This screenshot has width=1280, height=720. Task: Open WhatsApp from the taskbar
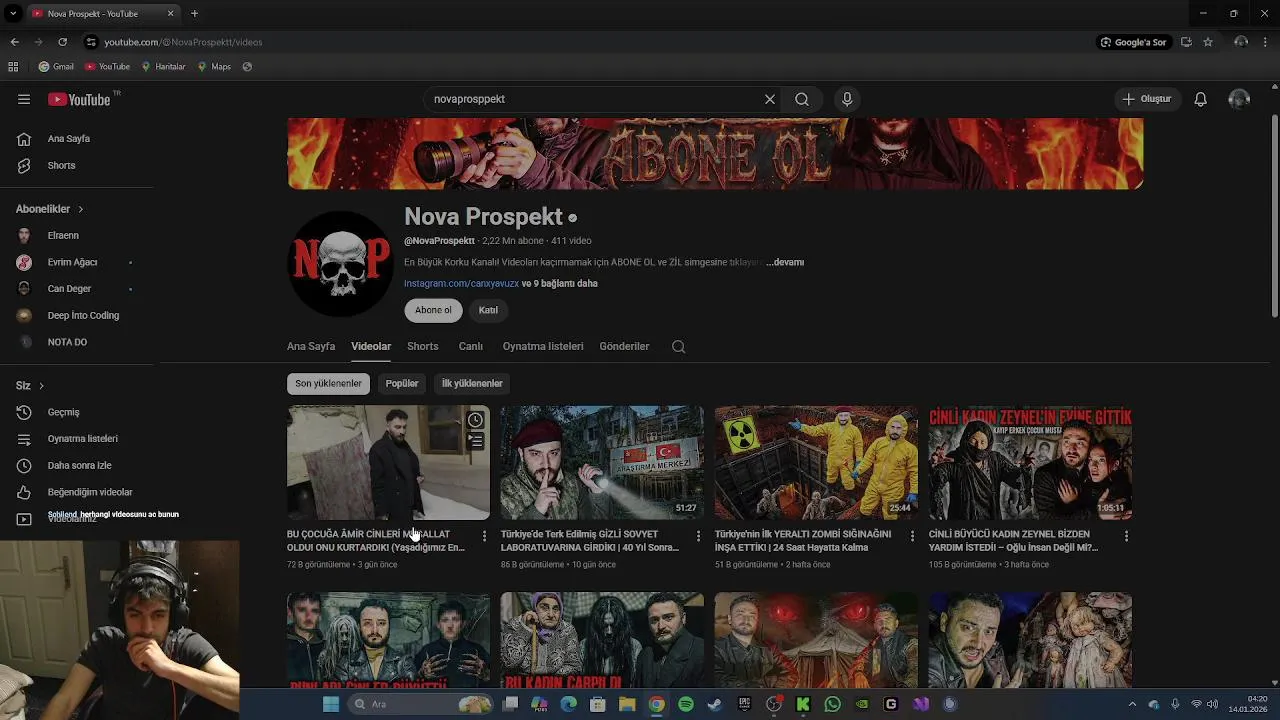[833, 704]
